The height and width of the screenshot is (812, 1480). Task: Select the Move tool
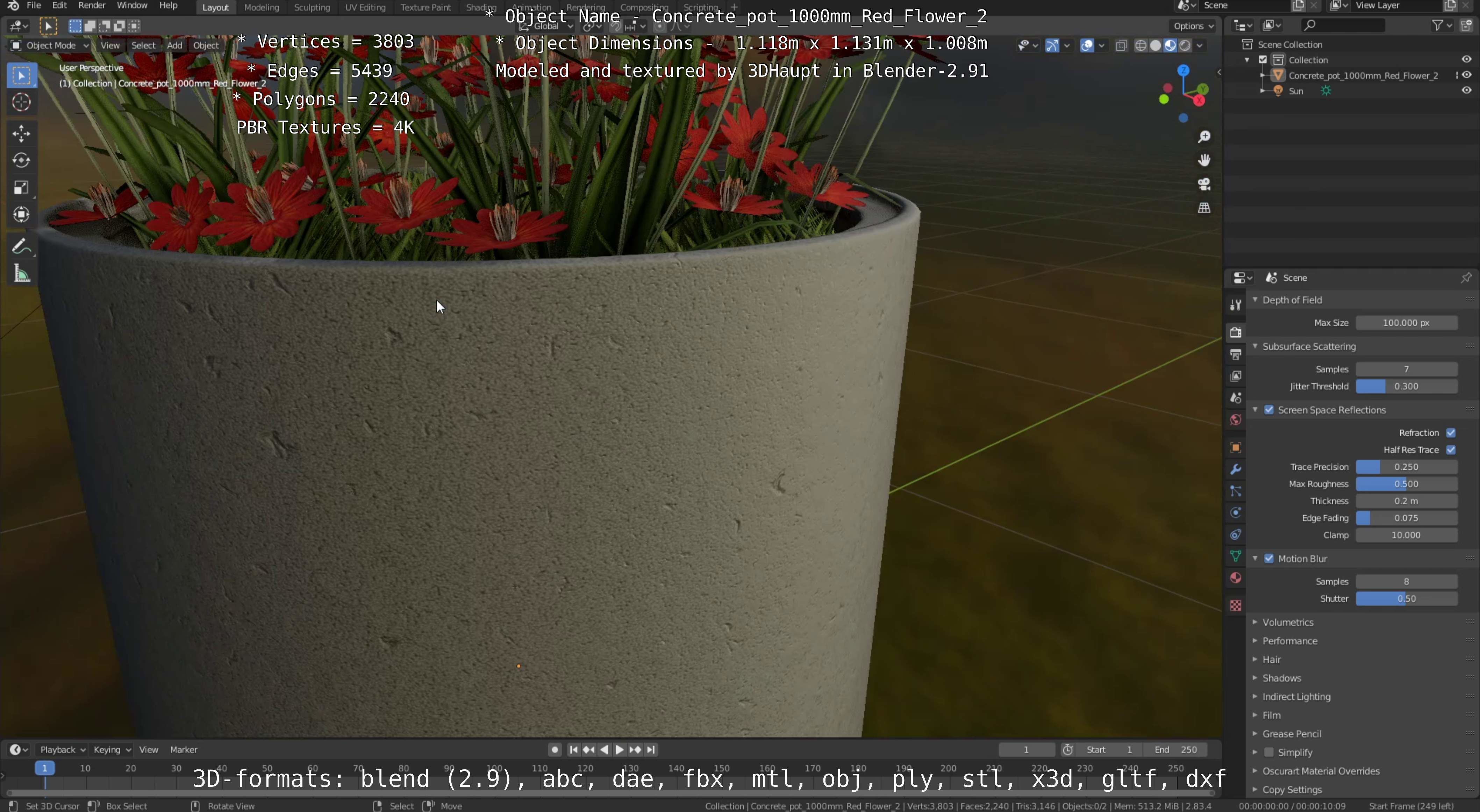point(22,134)
